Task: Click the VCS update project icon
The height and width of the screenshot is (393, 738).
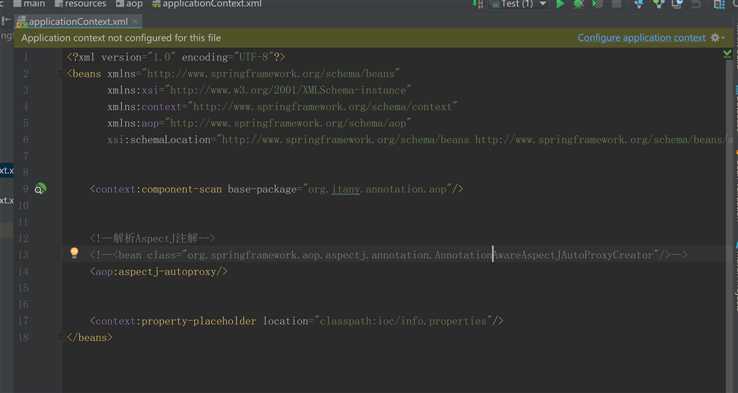Action: click(639, 4)
